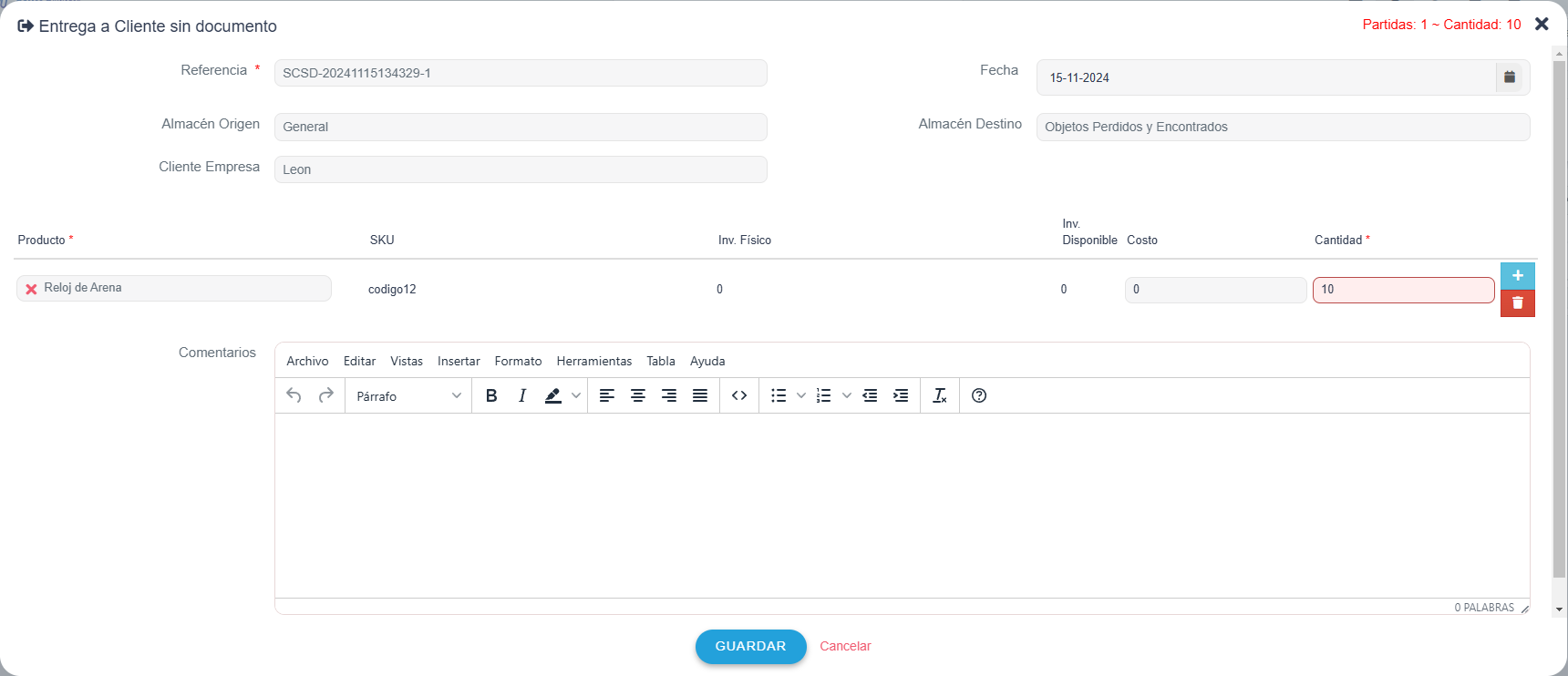The width and height of the screenshot is (1568, 676).
Task: Click the dialog vertical scrollbar
Action: coord(1559,319)
